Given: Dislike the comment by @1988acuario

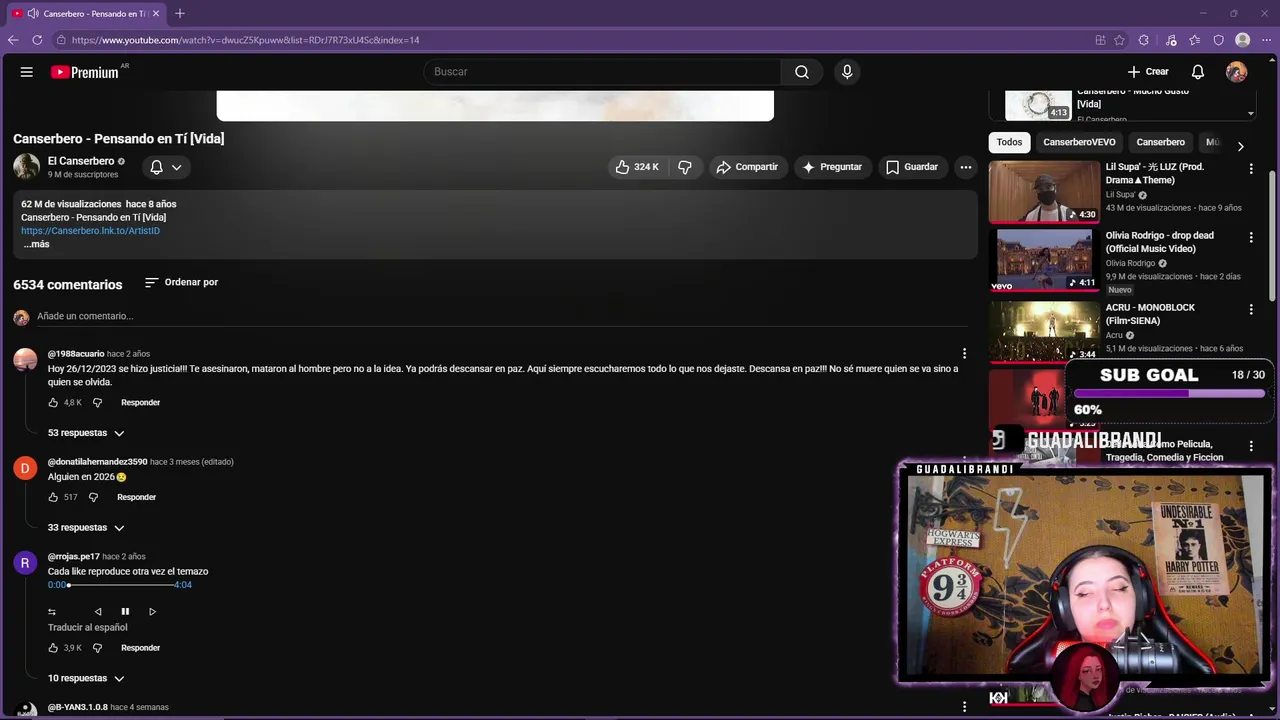Looking at the screenshot, I should tap(97, 402).
